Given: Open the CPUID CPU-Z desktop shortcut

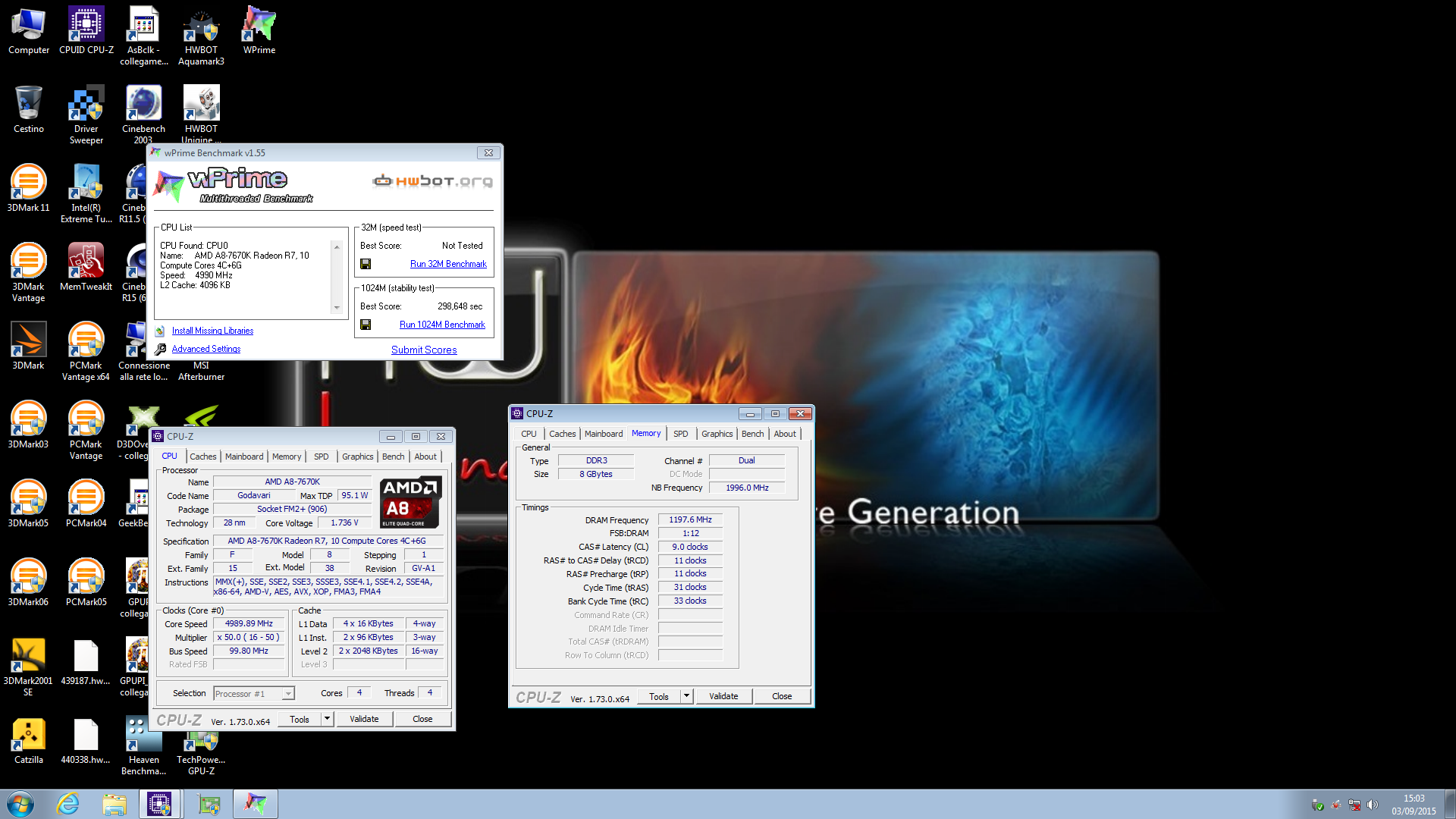Looking at the screenshot, I should (86, 31).
